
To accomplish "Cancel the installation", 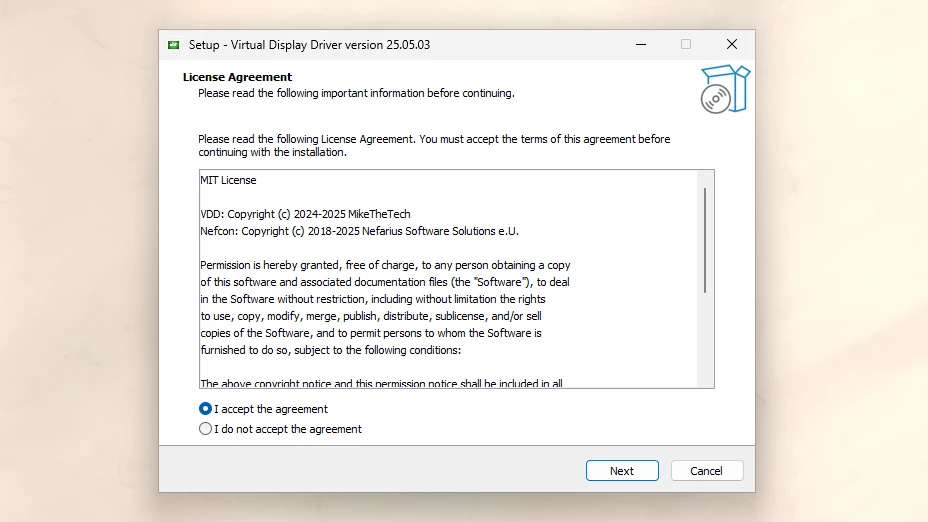I will [x=706, y=471].
